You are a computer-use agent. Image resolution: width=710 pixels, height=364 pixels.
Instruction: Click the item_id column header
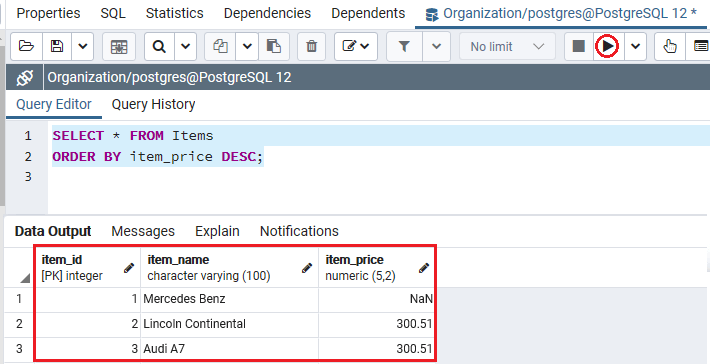[x=87, y=267]
